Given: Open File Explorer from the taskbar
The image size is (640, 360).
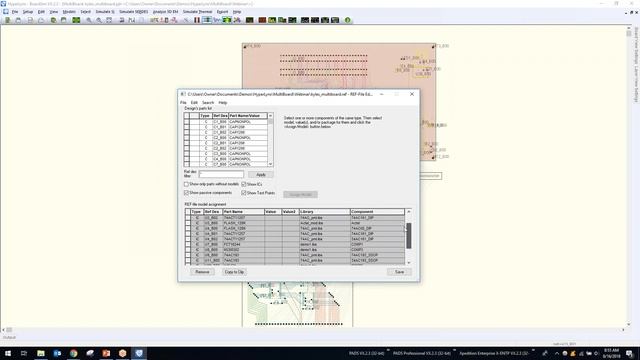Looking at the screenshot, I should click(x=41, y=353).
